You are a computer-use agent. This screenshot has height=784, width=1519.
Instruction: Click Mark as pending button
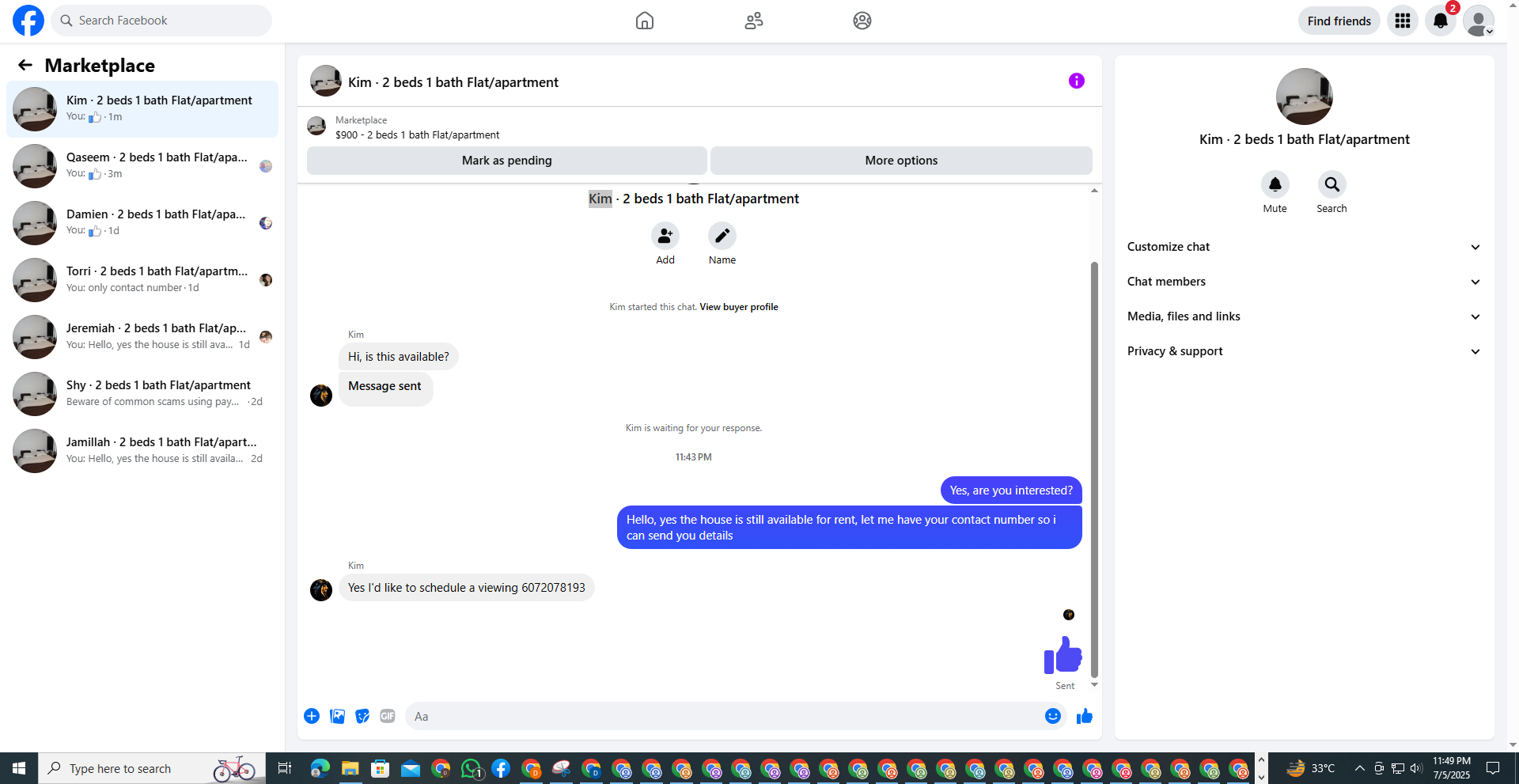click(506, 161)
